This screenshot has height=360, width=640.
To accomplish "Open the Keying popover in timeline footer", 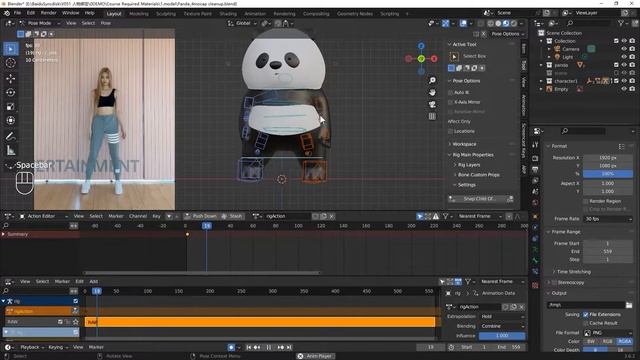I will 58,347.
